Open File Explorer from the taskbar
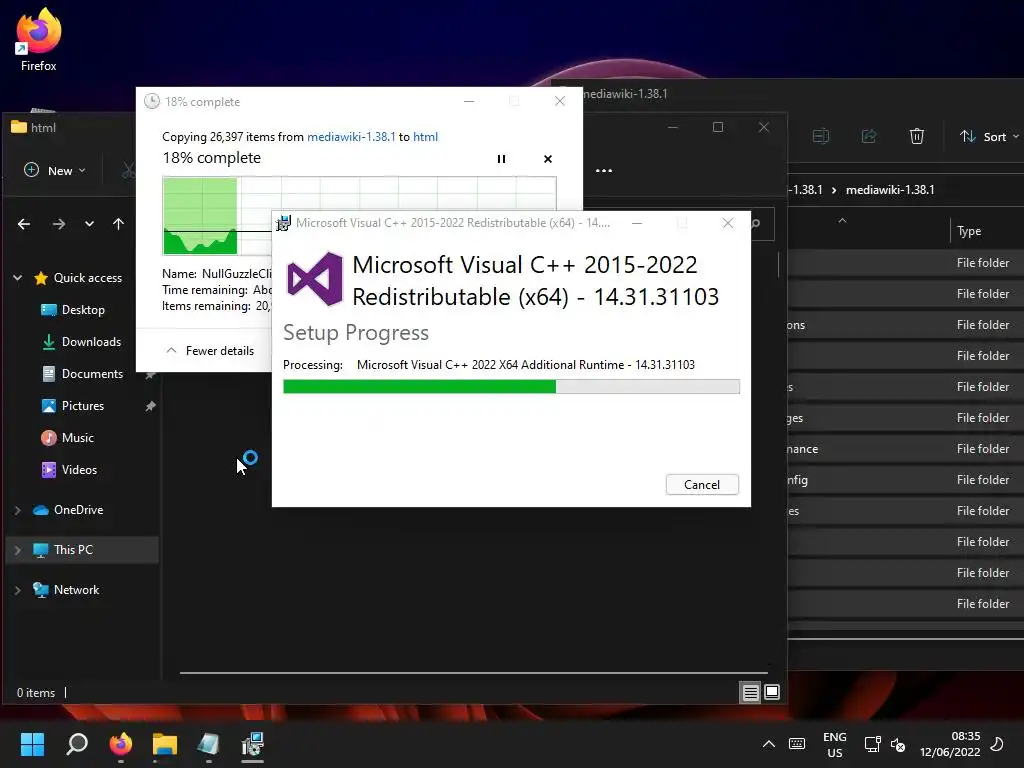 point(165,744)
